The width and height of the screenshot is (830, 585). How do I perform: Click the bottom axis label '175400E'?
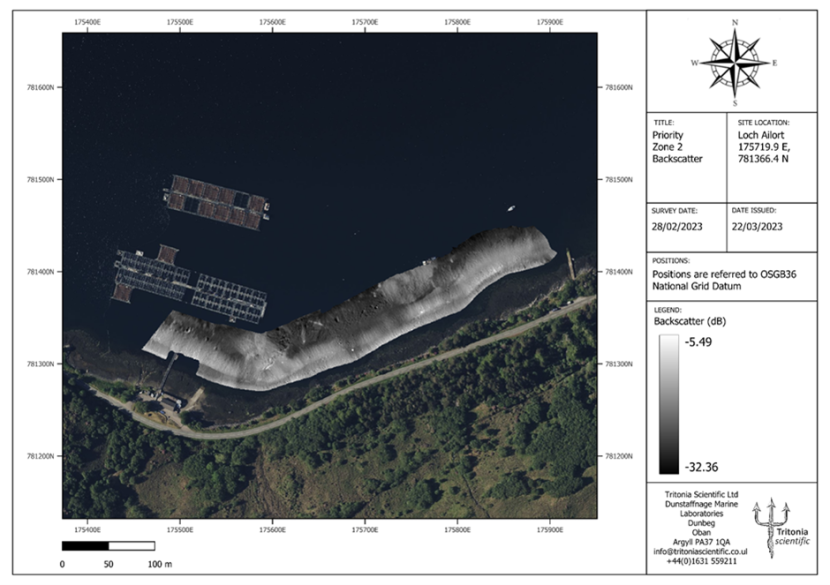(87, 529)
